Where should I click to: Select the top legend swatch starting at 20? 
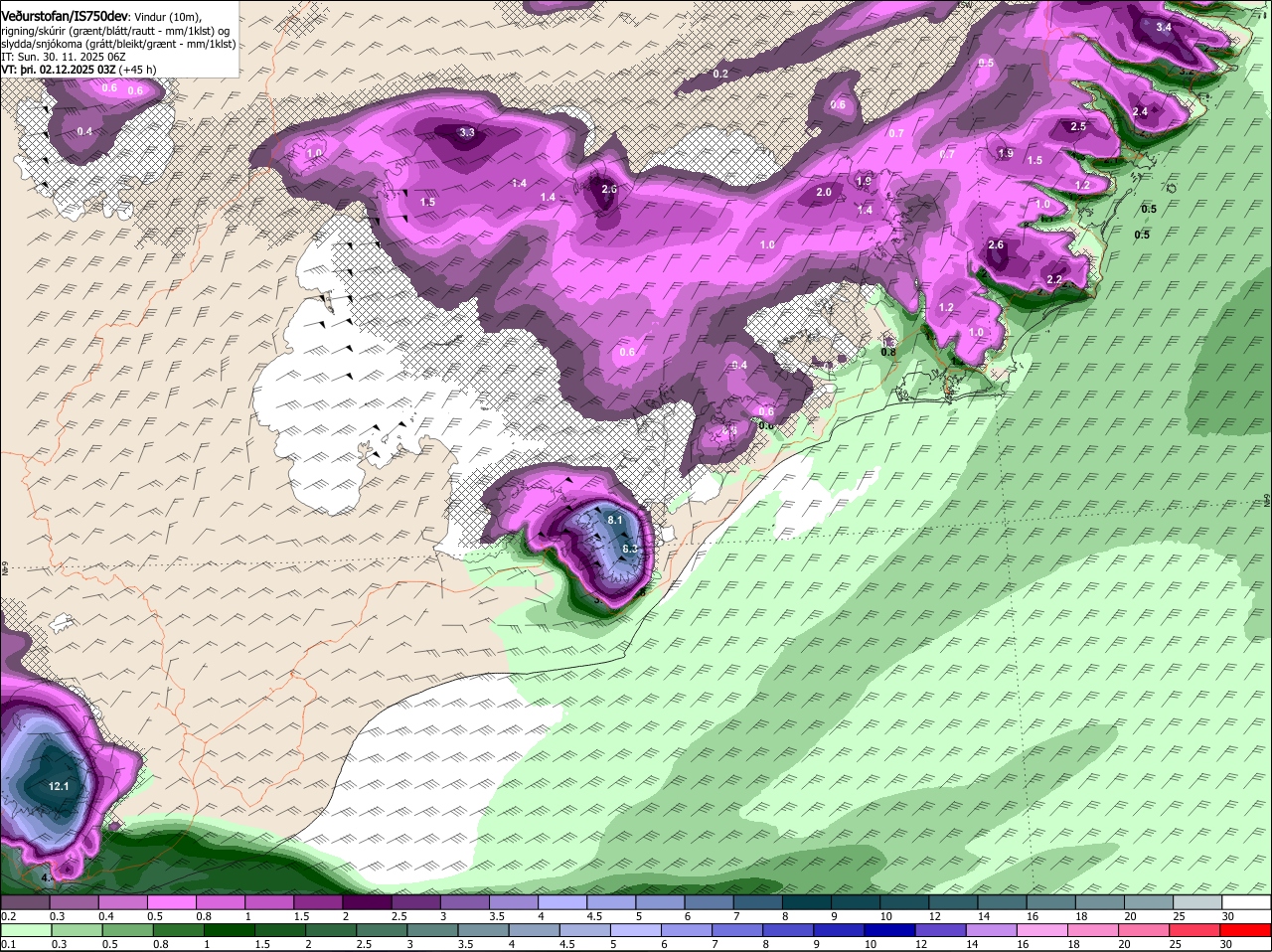pos(1150,902)
